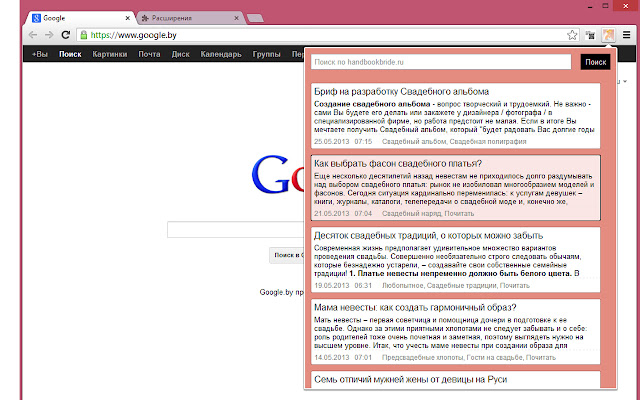This screenshot has width=640, height=400.
Task: Open article Десяток свадебных традиций
Action: click(x=429, y=236)
